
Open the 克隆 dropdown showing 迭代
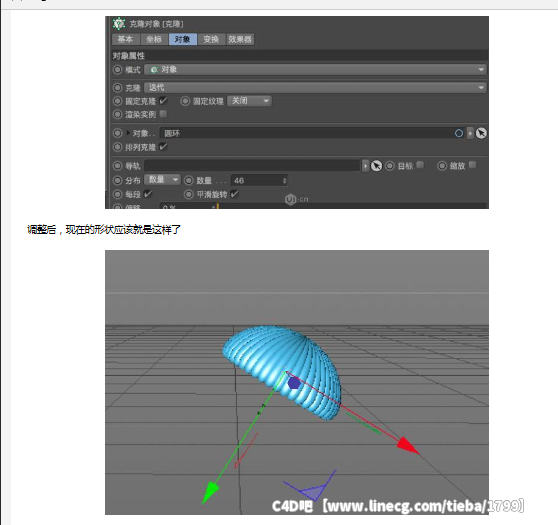[x=315, y=88]
